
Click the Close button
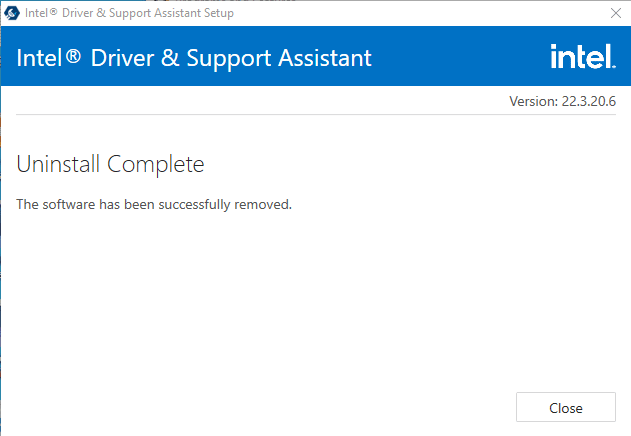coord(565,407)
